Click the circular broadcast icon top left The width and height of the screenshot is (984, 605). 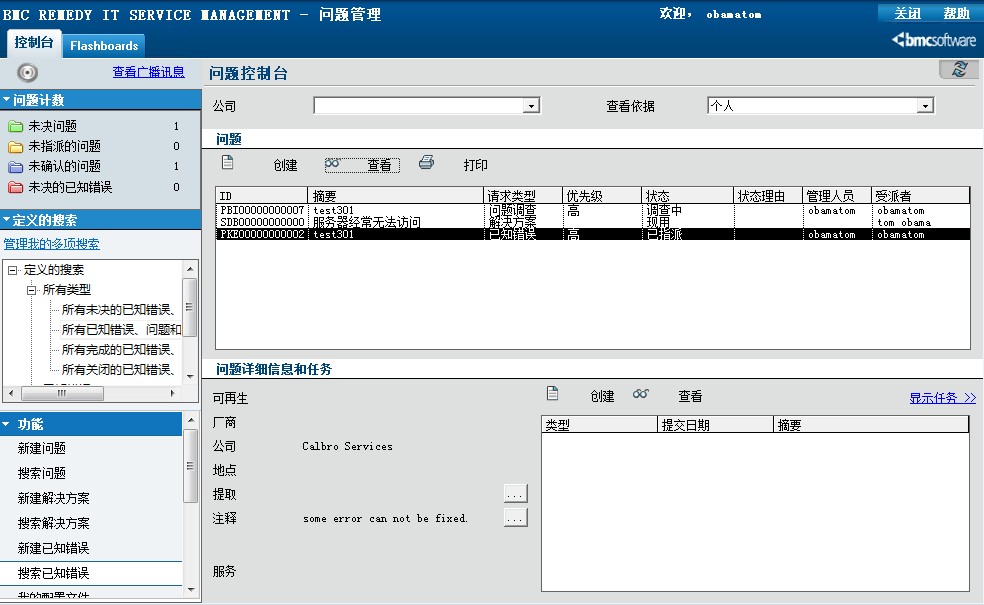29,71
